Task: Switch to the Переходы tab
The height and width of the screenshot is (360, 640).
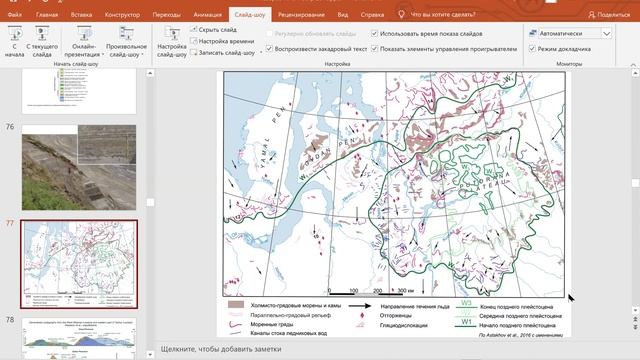Action: click(167, 15)
